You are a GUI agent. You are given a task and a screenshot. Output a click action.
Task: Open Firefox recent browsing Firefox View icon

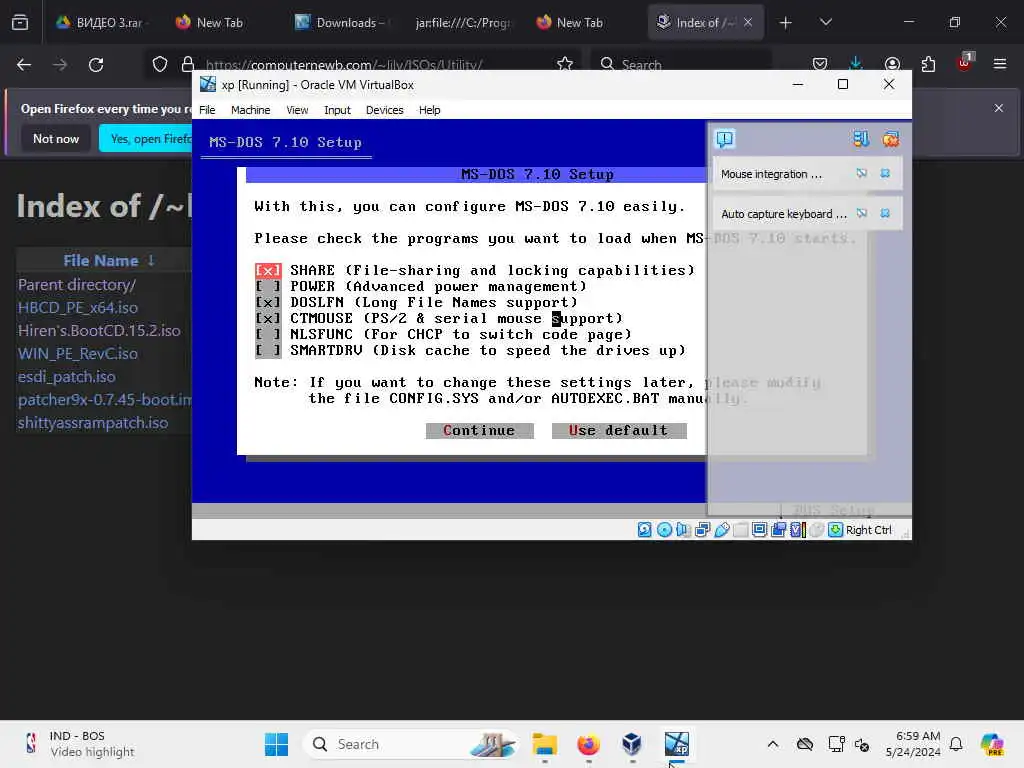tap(20, 23)
